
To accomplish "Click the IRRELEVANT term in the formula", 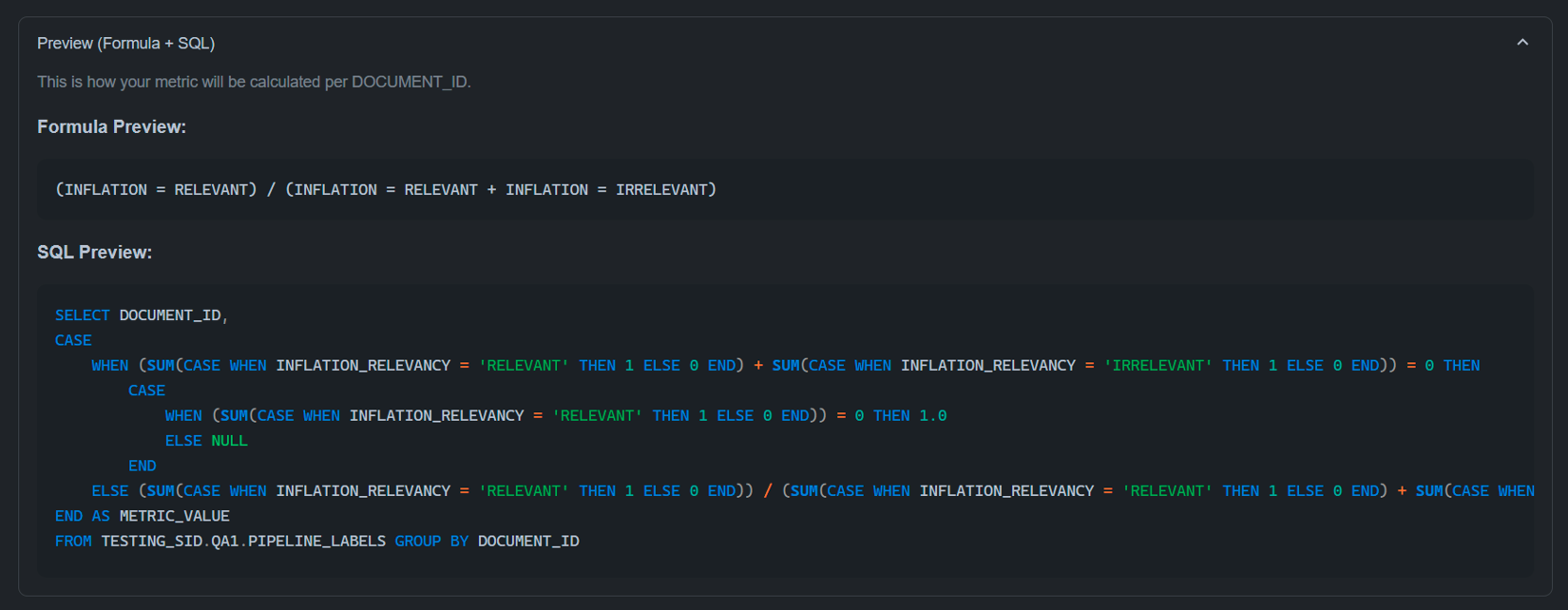I will 664,190.
